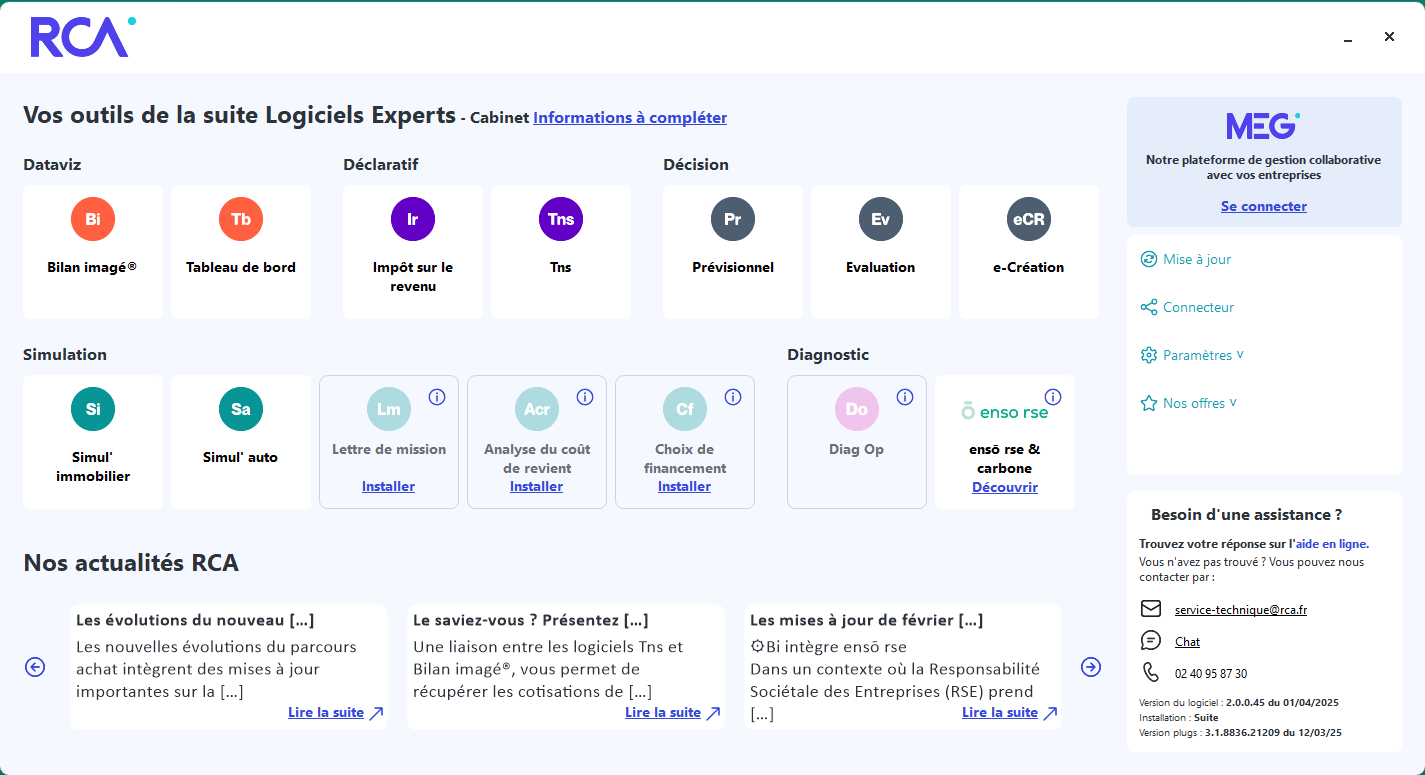Image resolution: width=1425 pixels, height=775 pixels.
Task: Show info for Lettre de mission
Action: pyautogui.click(x=437, y=397)
